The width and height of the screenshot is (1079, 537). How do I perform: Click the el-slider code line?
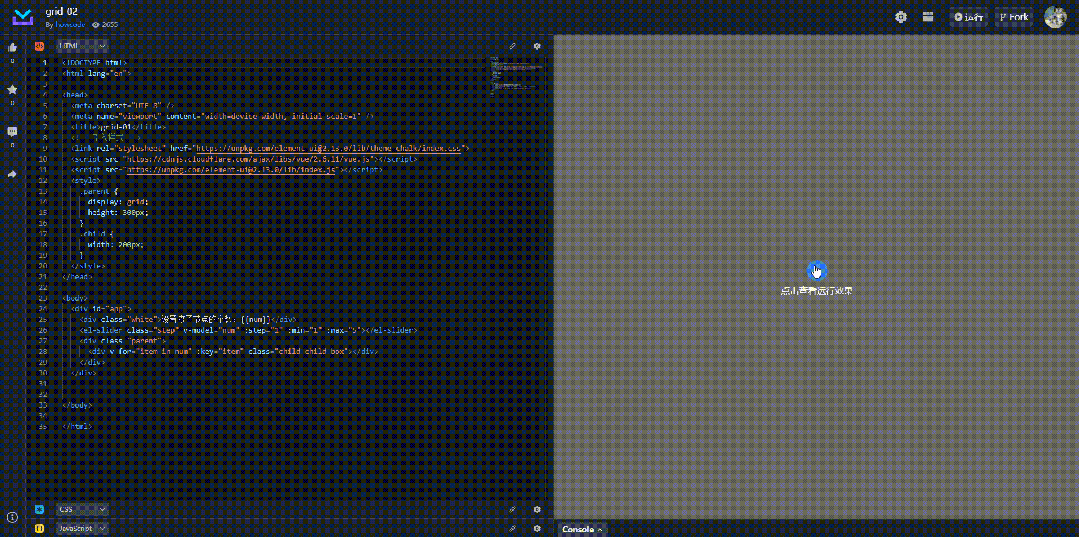pyautogui.click(x=248, y=330)
